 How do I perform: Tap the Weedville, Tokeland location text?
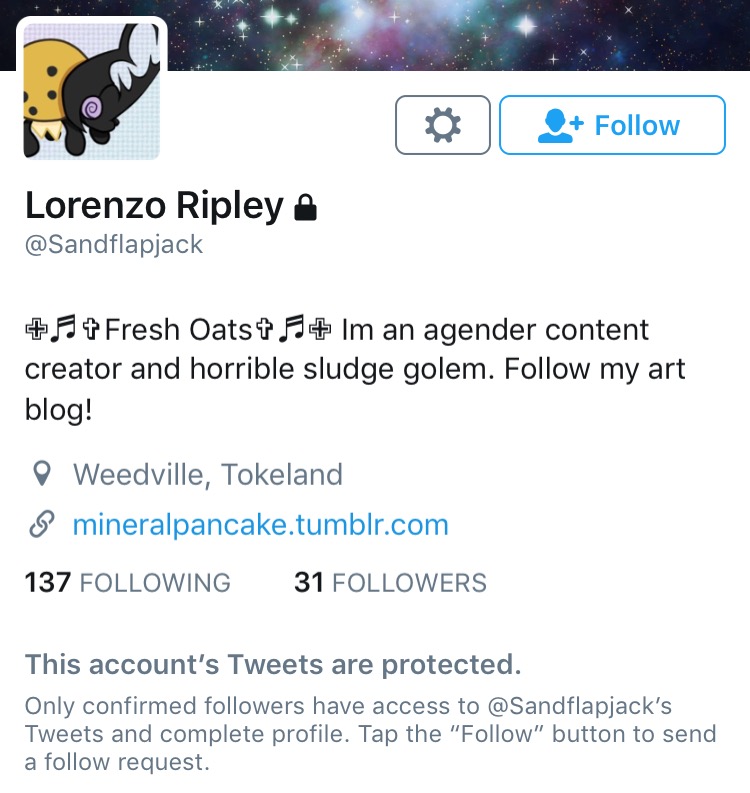208,474
